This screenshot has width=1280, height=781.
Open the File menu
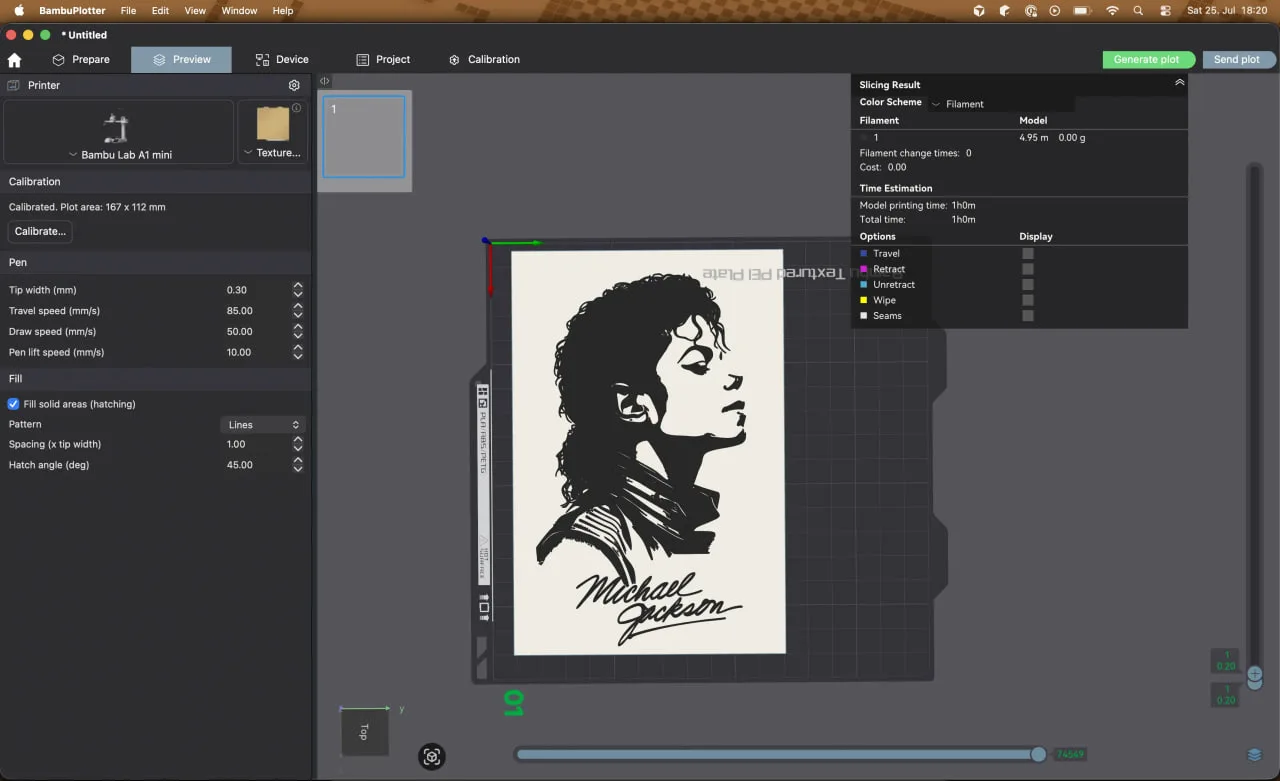pos(128,11)
